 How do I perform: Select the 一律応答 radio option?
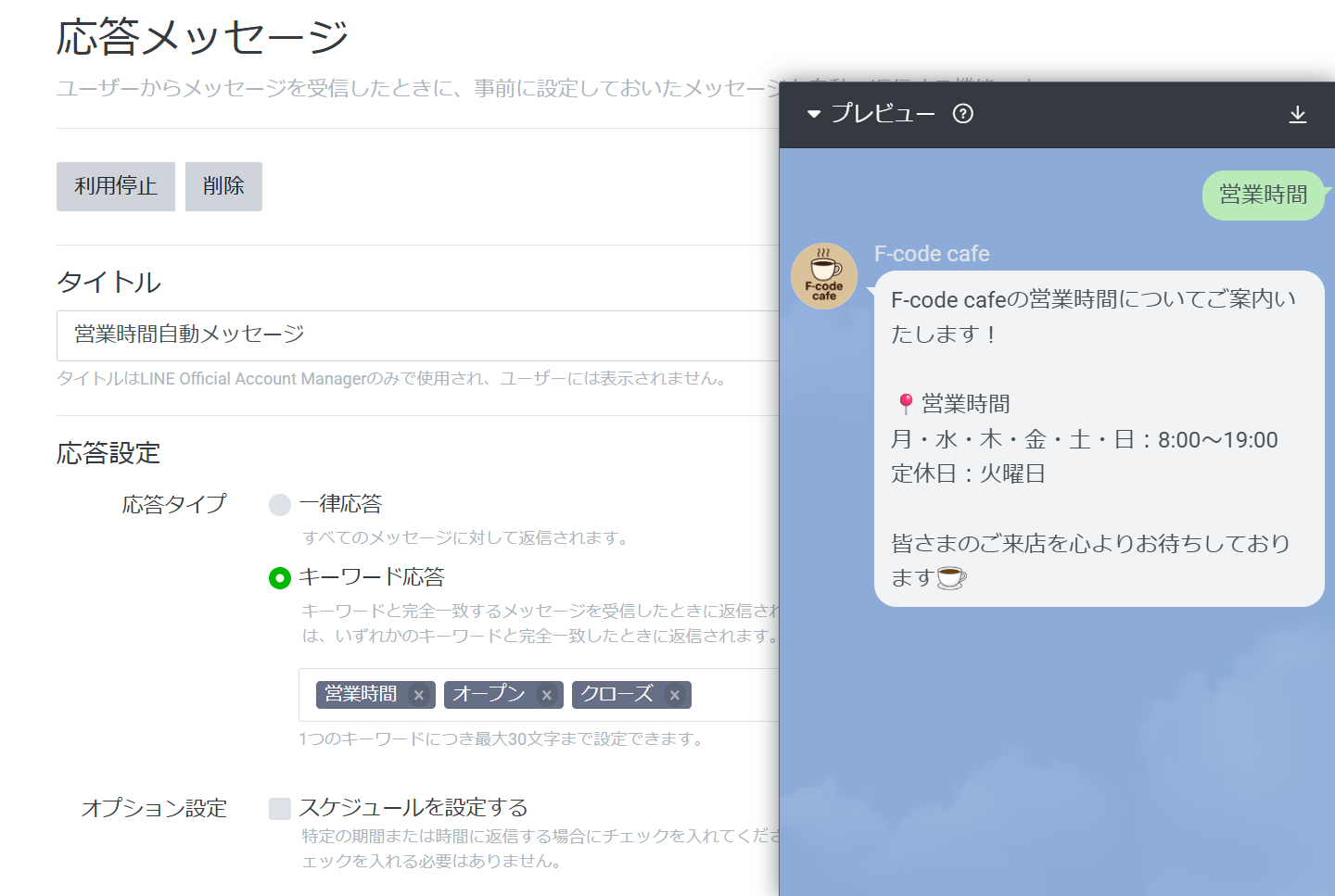point(280,505)
